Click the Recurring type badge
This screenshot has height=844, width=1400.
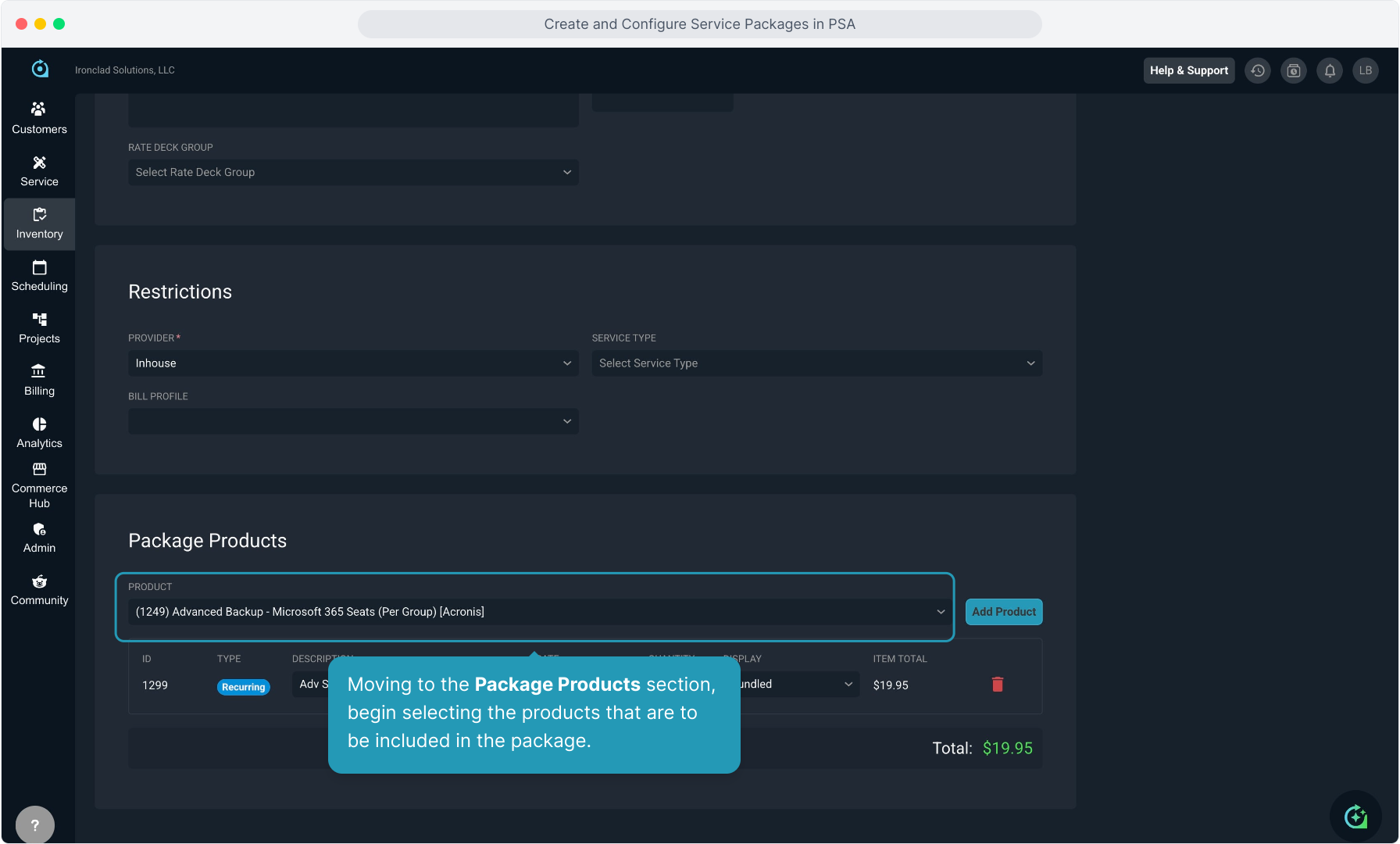click(243, 687)
